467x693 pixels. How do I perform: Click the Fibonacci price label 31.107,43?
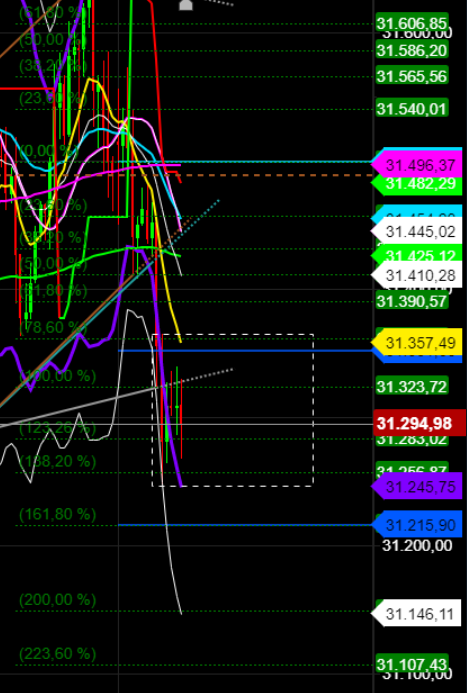[412, 664]
